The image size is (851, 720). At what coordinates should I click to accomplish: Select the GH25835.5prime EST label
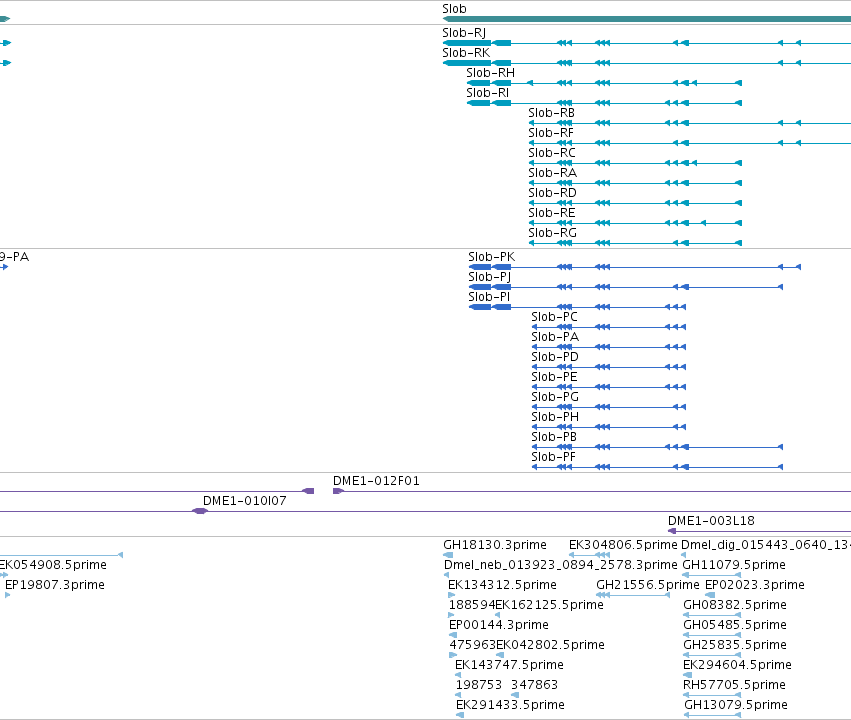(735, 645)
